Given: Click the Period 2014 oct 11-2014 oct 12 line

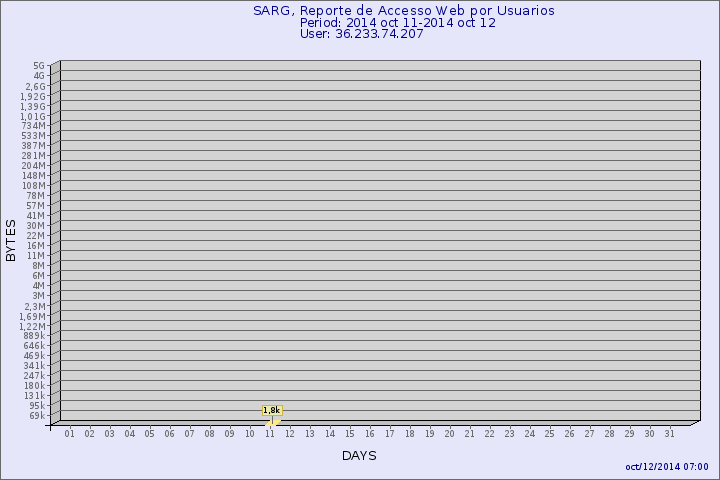Looking at the screenshot, I should [398, 22].
